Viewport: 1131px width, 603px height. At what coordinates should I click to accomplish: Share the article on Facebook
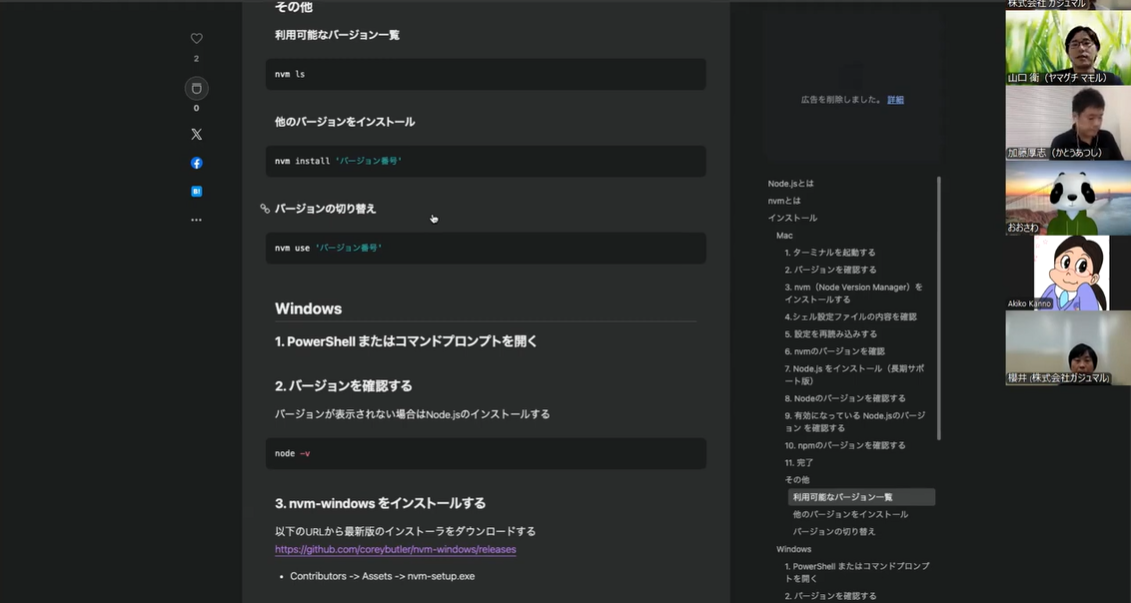point(196,163)
